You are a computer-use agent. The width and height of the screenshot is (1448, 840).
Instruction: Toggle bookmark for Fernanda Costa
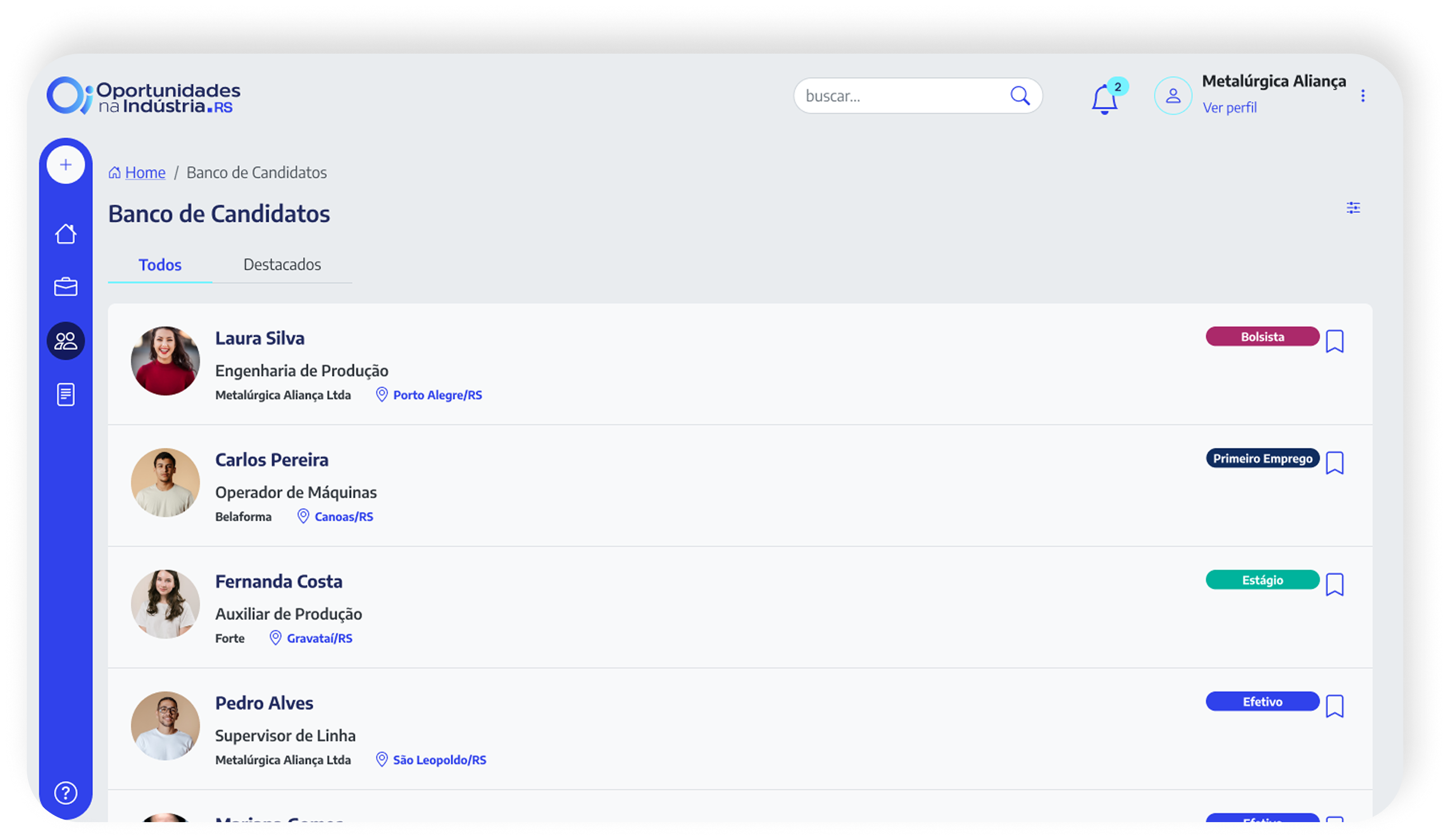coord(1334,585)
